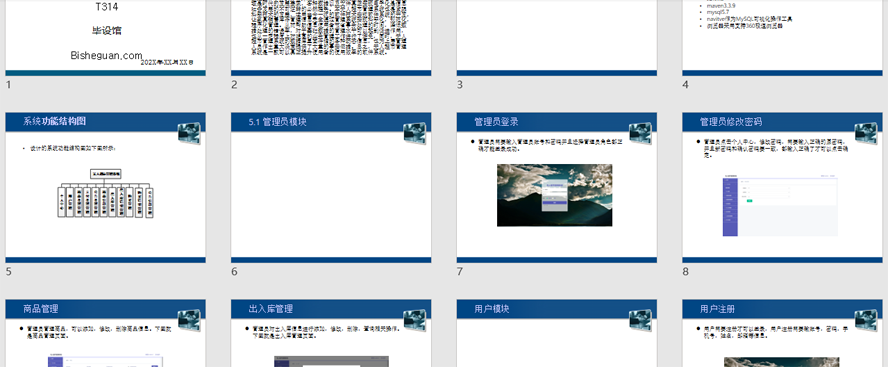Open the 商品管理 slide
The width and height of the screenshot is (888, 367).
(x=105, y=333)
